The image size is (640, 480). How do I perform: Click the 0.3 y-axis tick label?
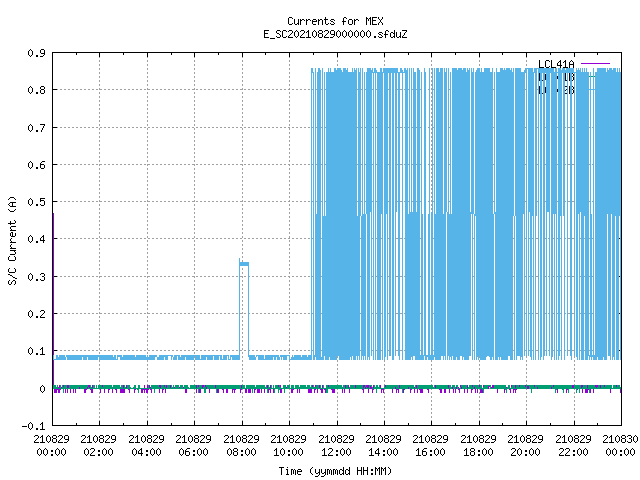(36, 277)
